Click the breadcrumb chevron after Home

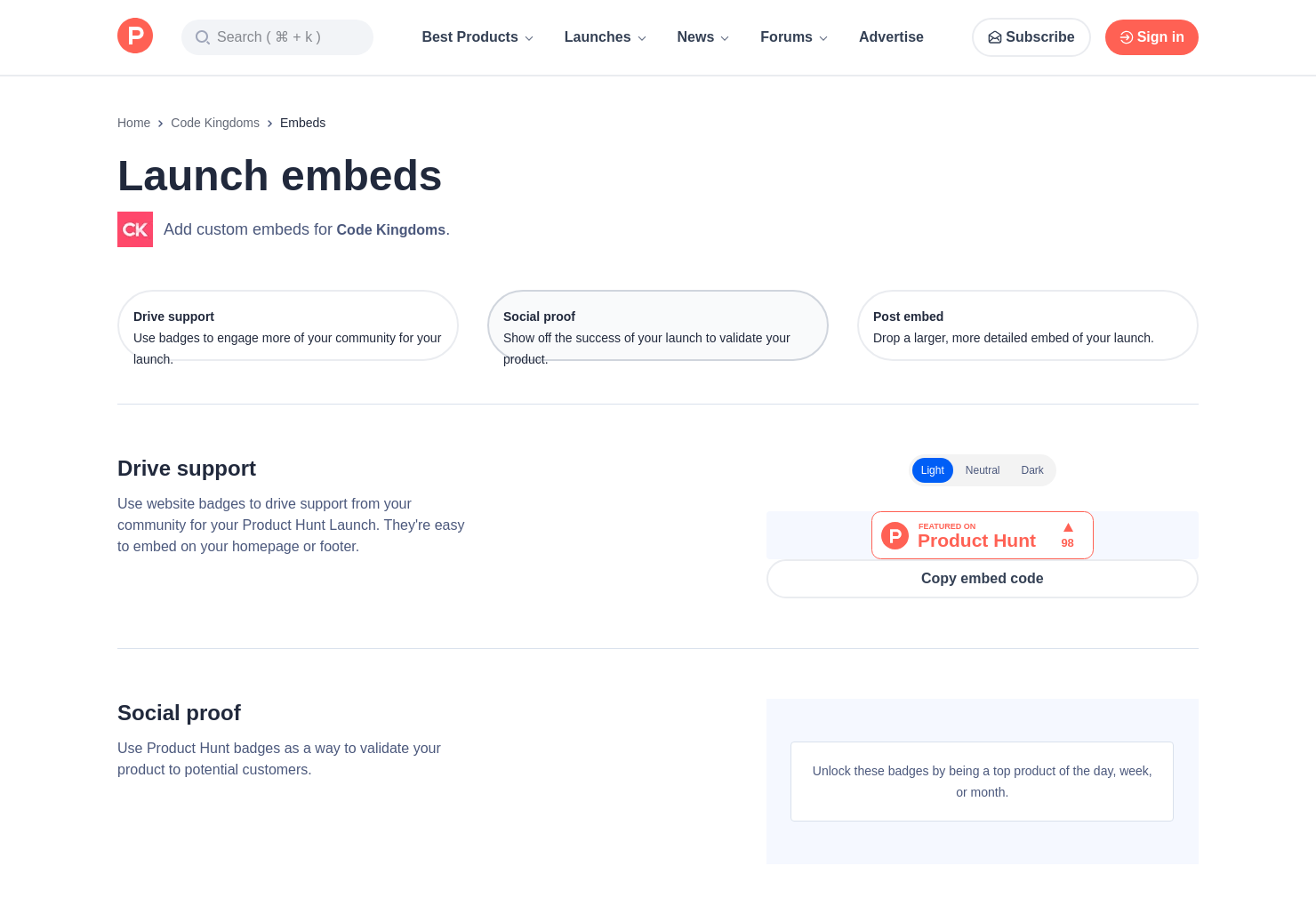pos(160,123)
